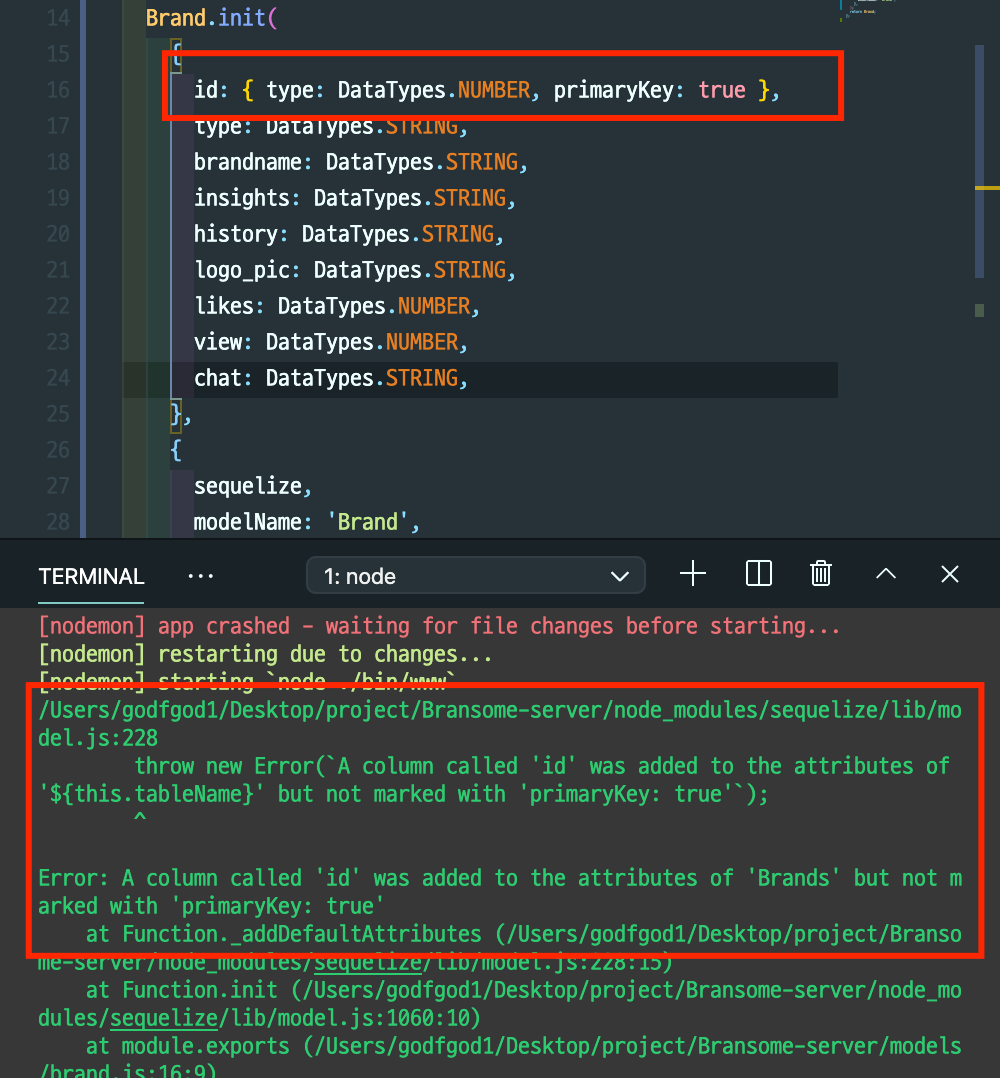Click 'Error: A column called' terminal line

click(500, 892)
